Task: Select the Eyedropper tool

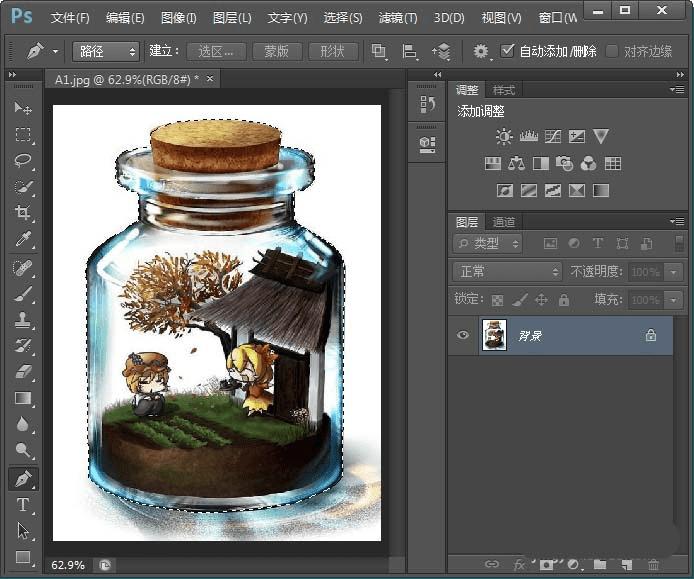Action: (x=23, y=239)
